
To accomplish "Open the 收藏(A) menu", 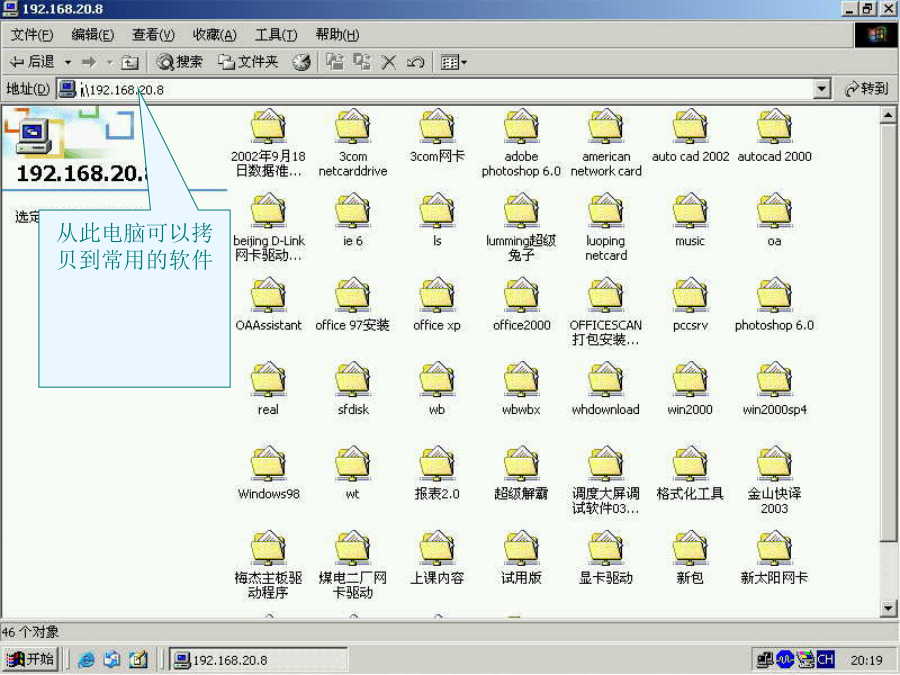I will point(215,35).
